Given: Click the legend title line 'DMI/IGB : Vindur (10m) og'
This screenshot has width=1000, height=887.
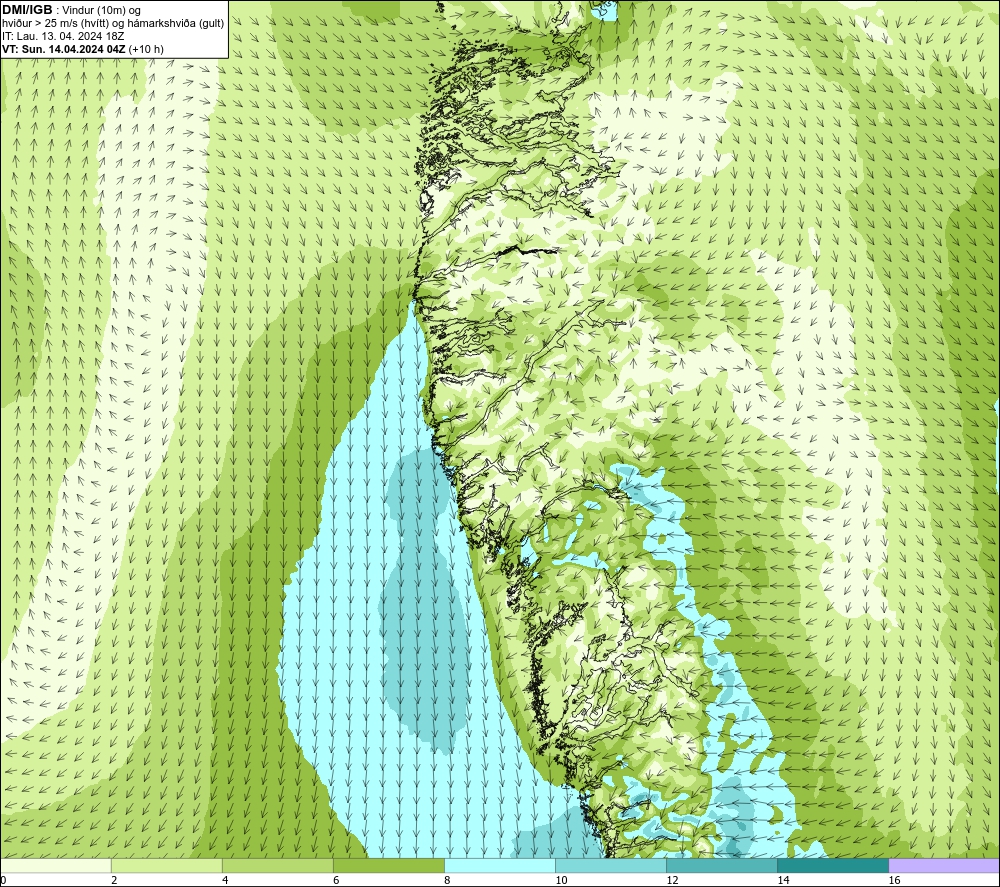Looking at the screenshot, I should pos(72,10).
